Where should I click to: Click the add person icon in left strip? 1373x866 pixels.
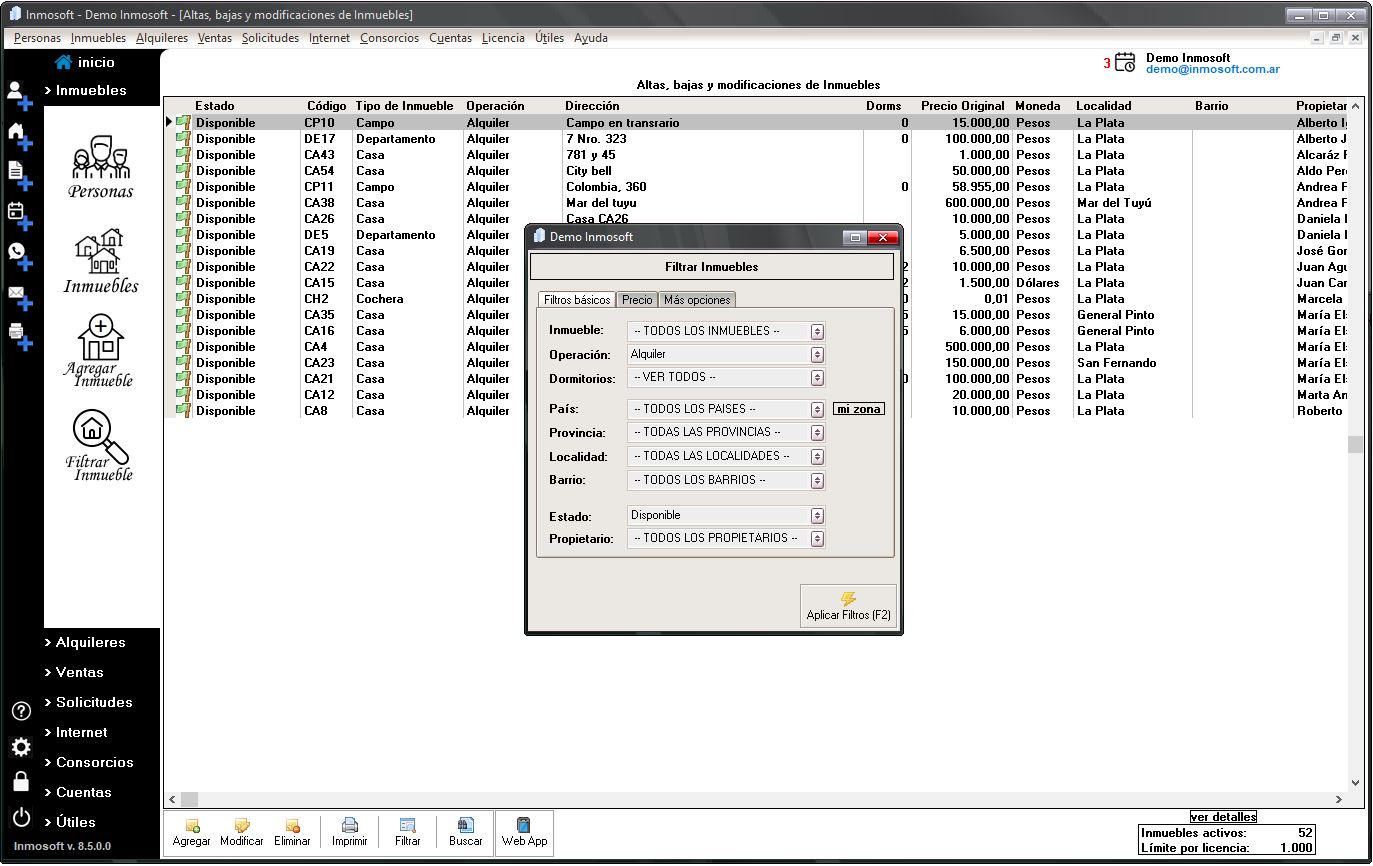20,93
